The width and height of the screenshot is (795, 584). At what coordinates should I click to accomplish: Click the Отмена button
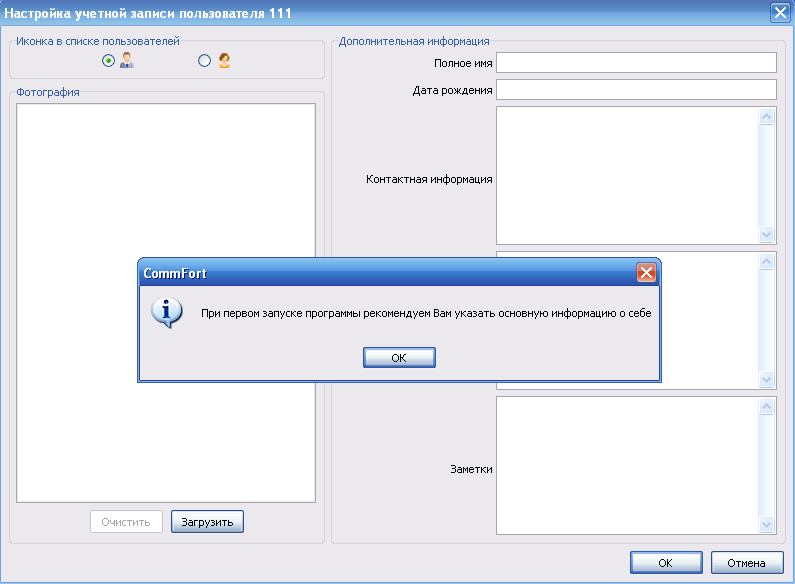pos(747,563)
